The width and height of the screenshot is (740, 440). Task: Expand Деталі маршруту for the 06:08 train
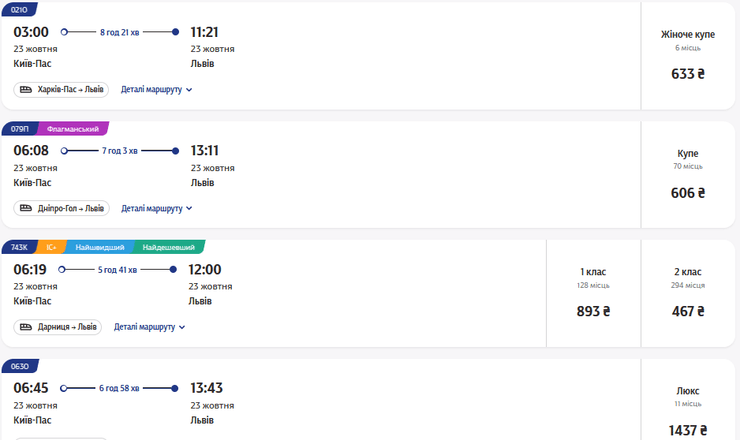[x=156, y=209]
